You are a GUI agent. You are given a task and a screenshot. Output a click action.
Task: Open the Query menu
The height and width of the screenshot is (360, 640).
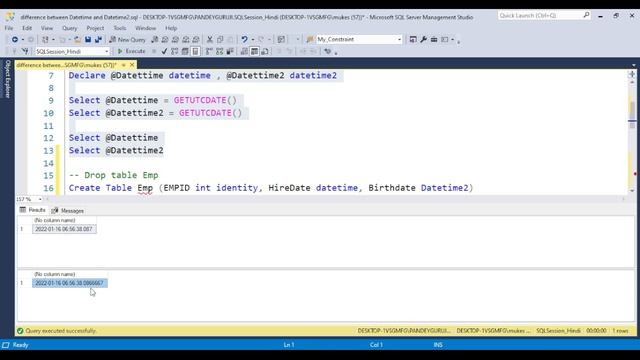click(69, 28)
